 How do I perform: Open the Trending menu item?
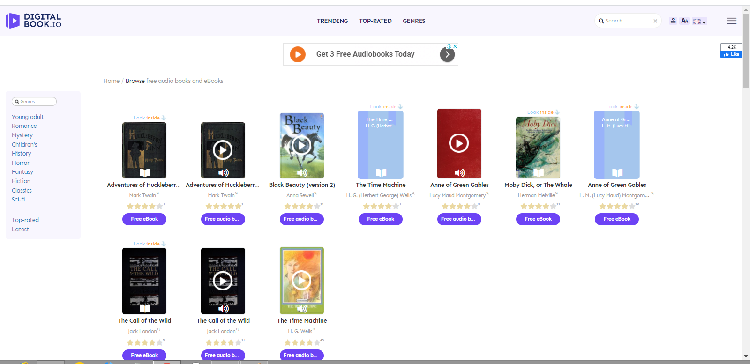[x=332, y=21]
